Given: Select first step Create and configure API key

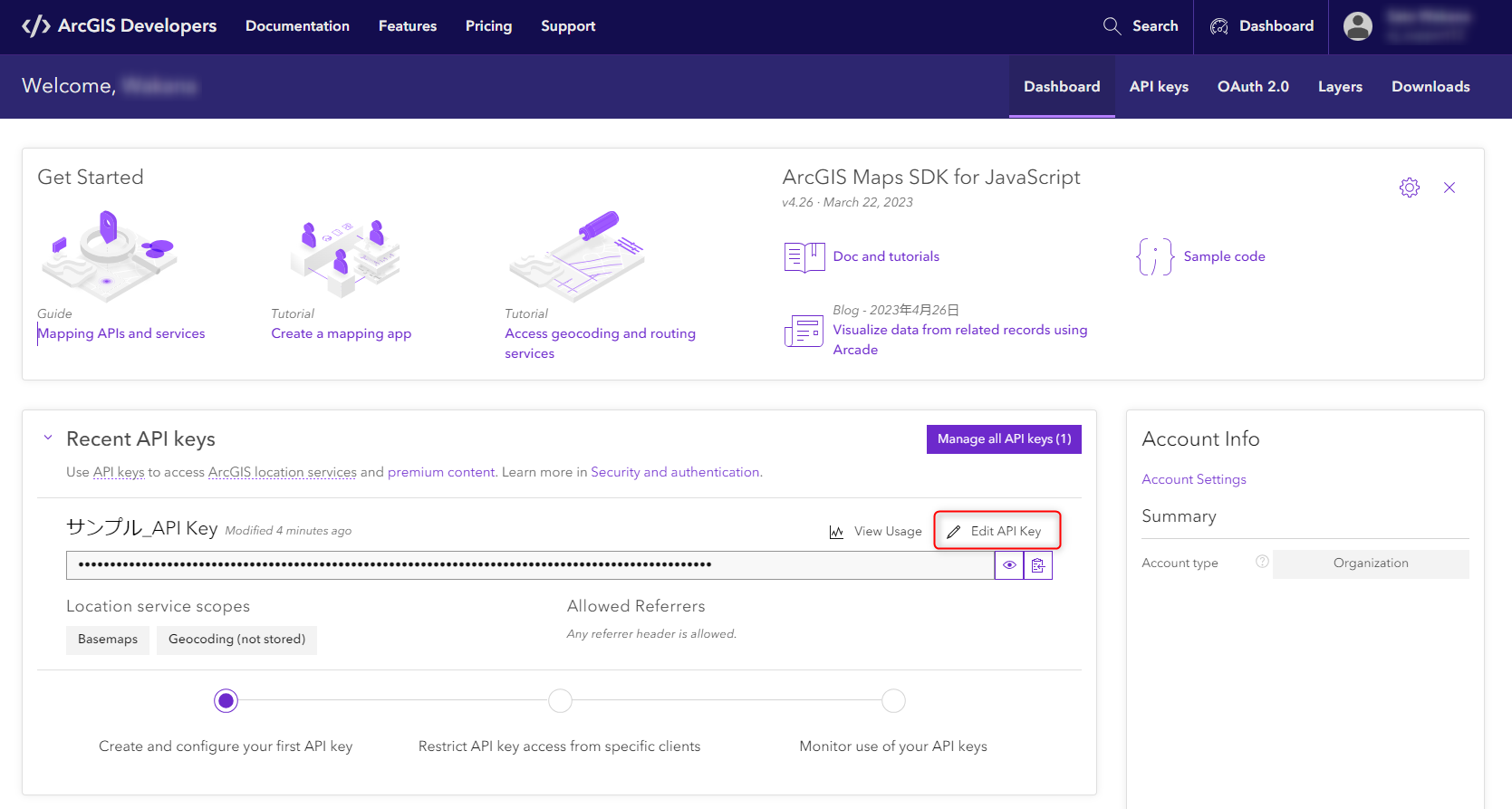Looking at the screenshot, I should pos(226,701).
